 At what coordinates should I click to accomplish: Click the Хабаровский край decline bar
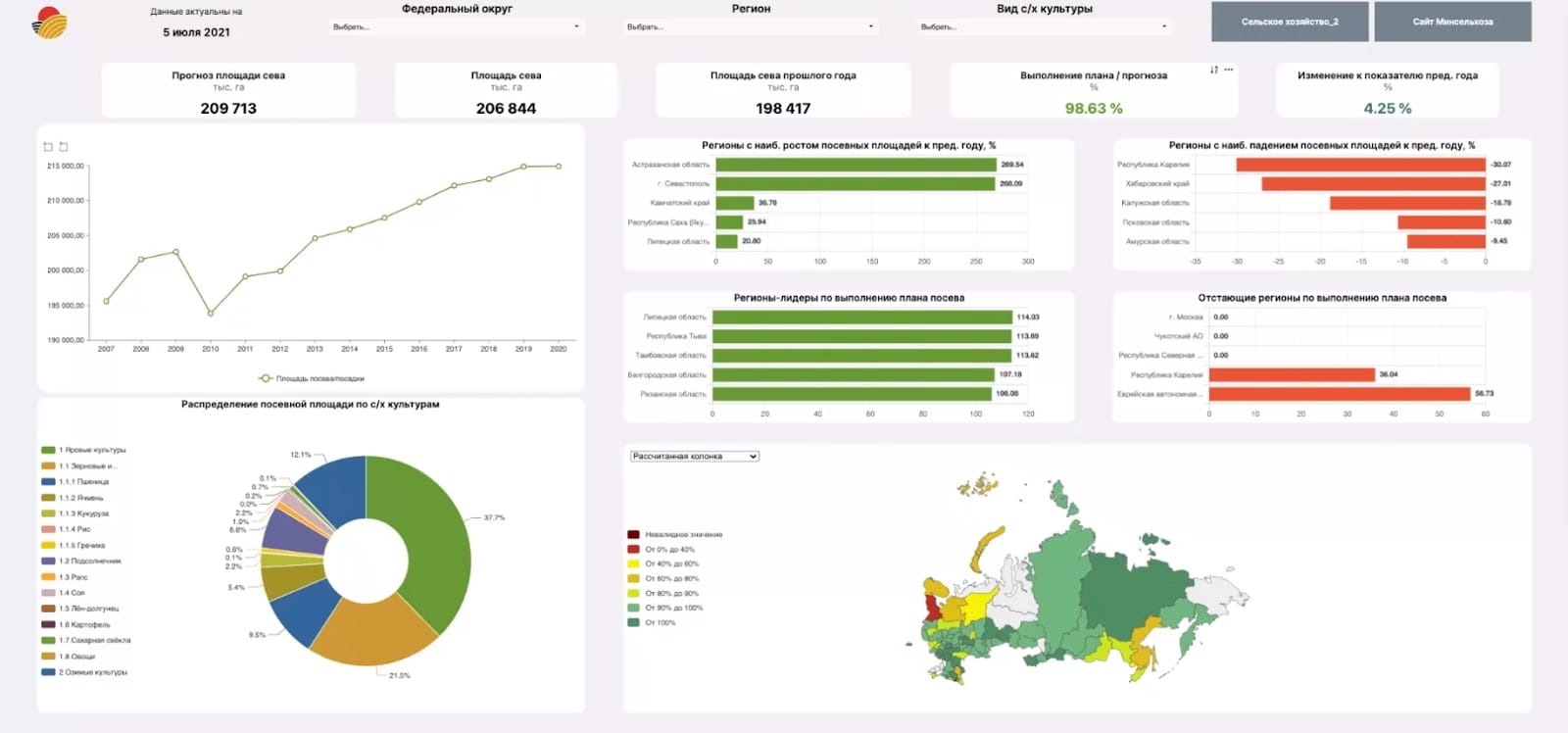pyautogui.click(x=1373, y=183)
